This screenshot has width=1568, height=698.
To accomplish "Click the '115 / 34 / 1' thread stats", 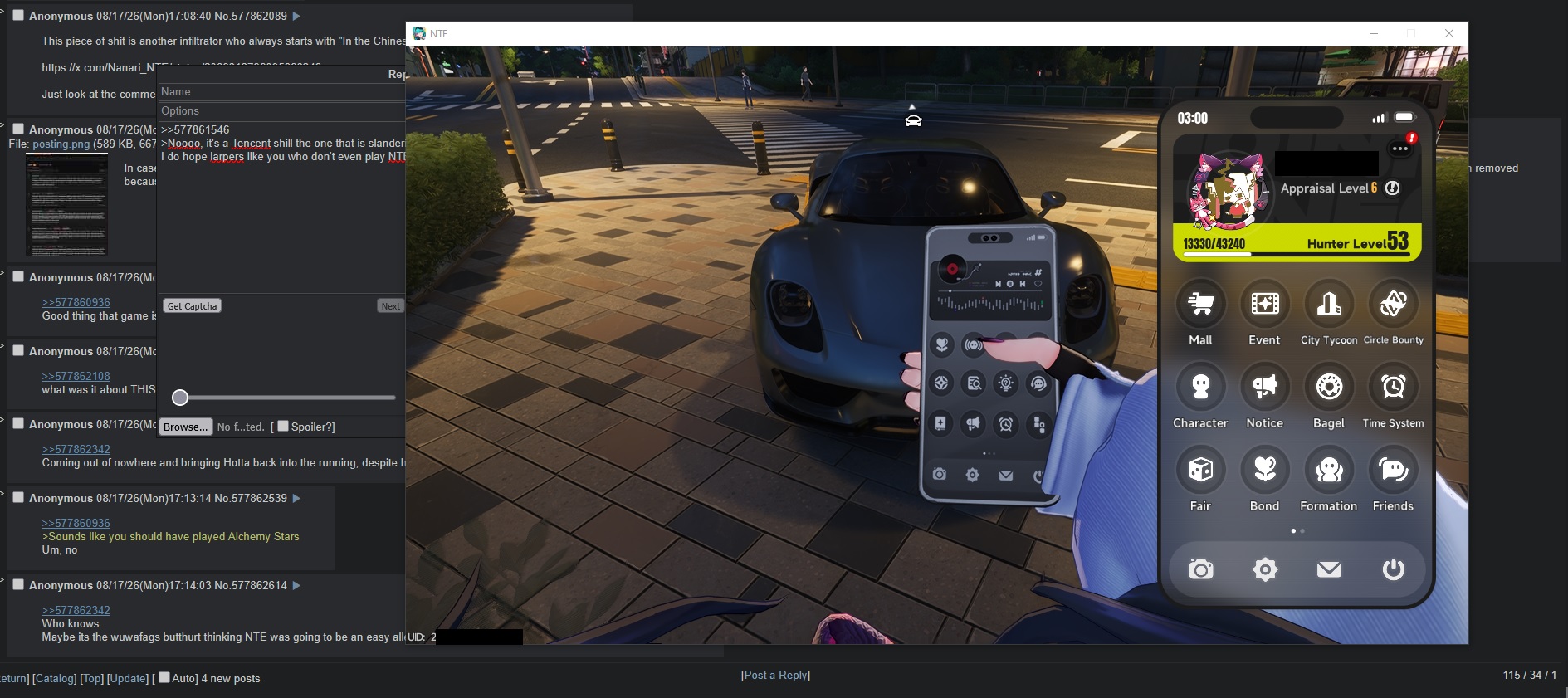I will click(1529, 675).
